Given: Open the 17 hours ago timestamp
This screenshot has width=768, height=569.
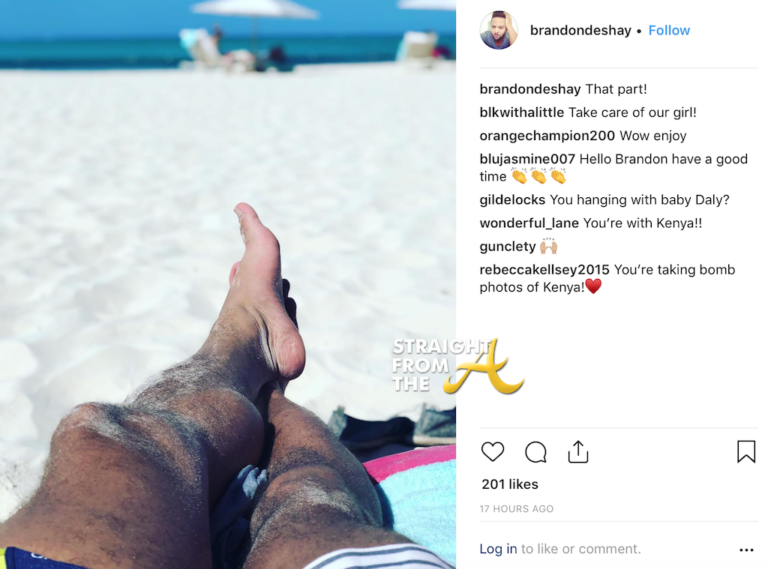Looking at the screenshot, I should point(516,509).
